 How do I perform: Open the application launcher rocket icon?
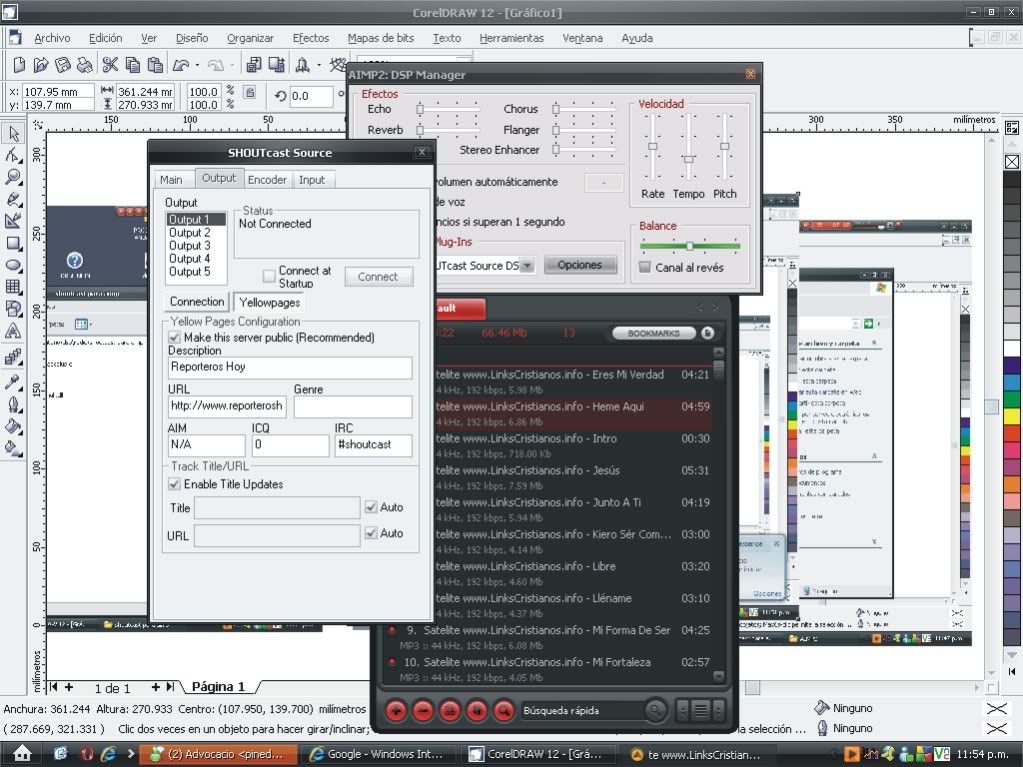coord(302,65)
